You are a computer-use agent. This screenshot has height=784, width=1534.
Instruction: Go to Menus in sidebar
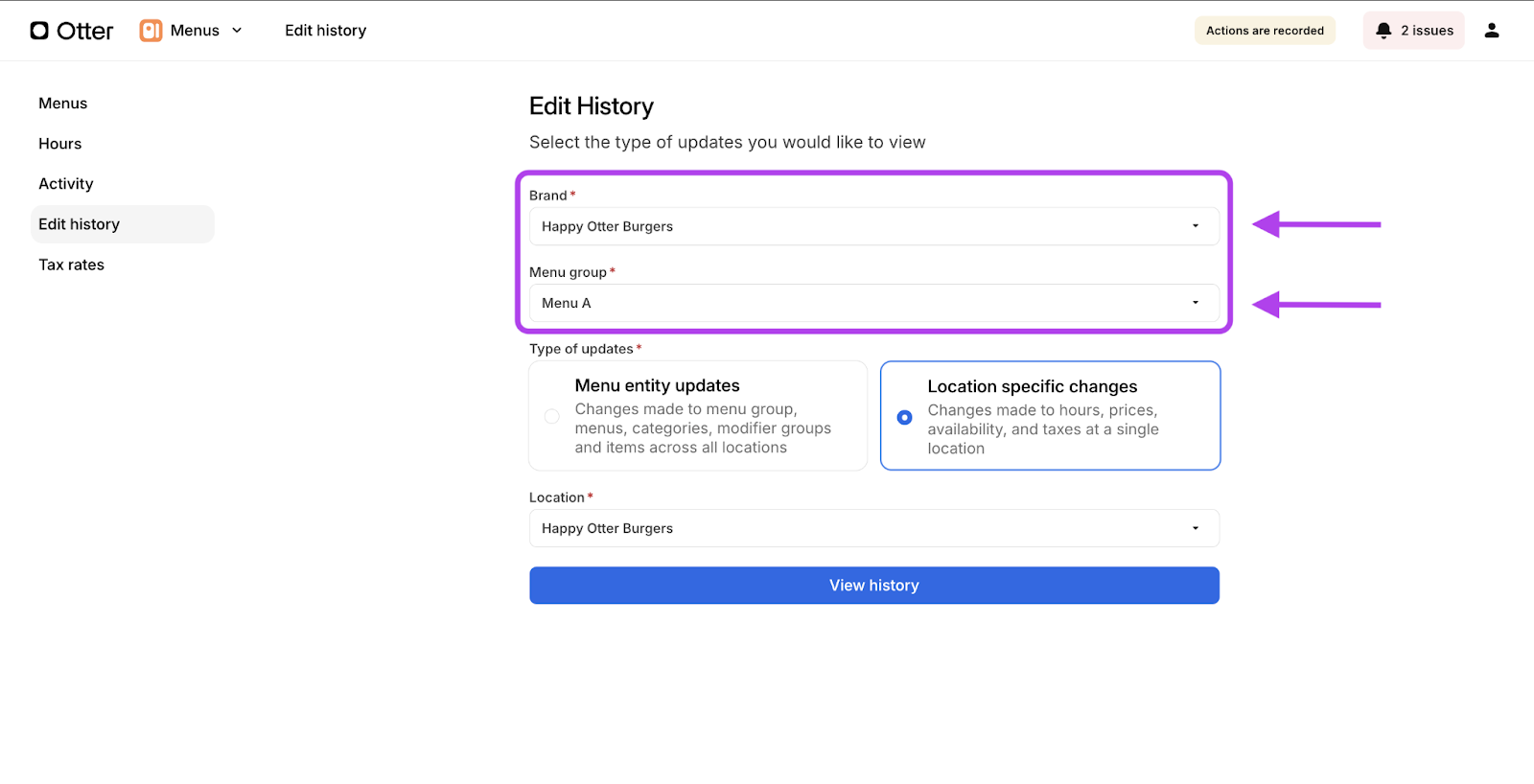point(63,104)
